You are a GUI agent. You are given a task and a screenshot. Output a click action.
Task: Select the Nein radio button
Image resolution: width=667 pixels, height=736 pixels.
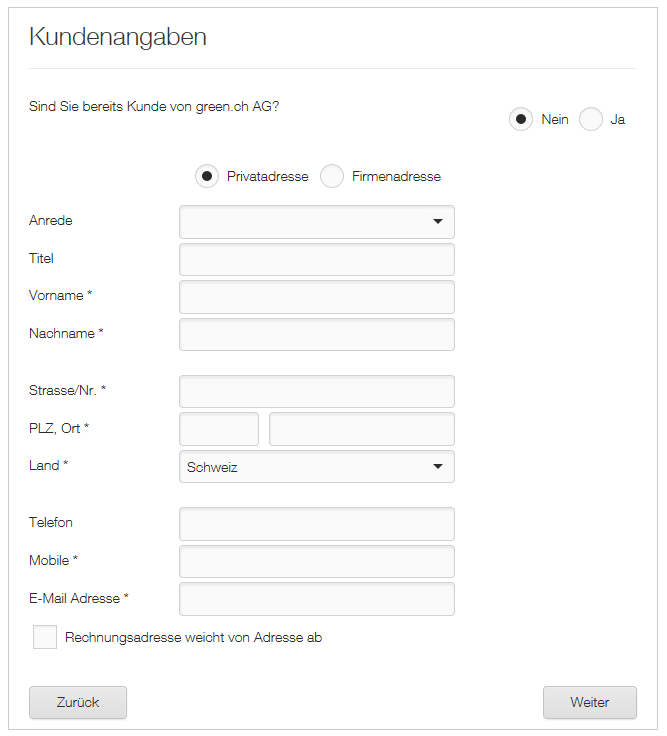pos(520,119)
